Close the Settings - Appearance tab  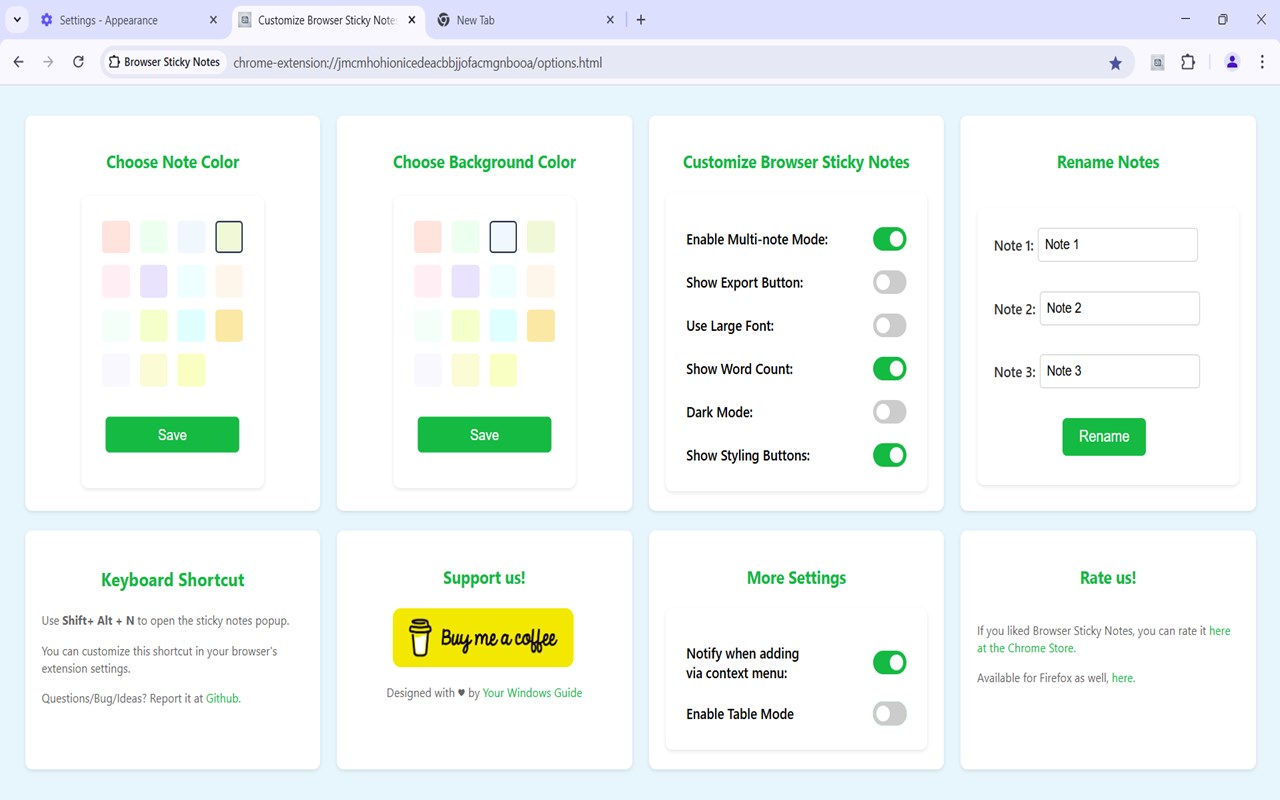(213, 20)
